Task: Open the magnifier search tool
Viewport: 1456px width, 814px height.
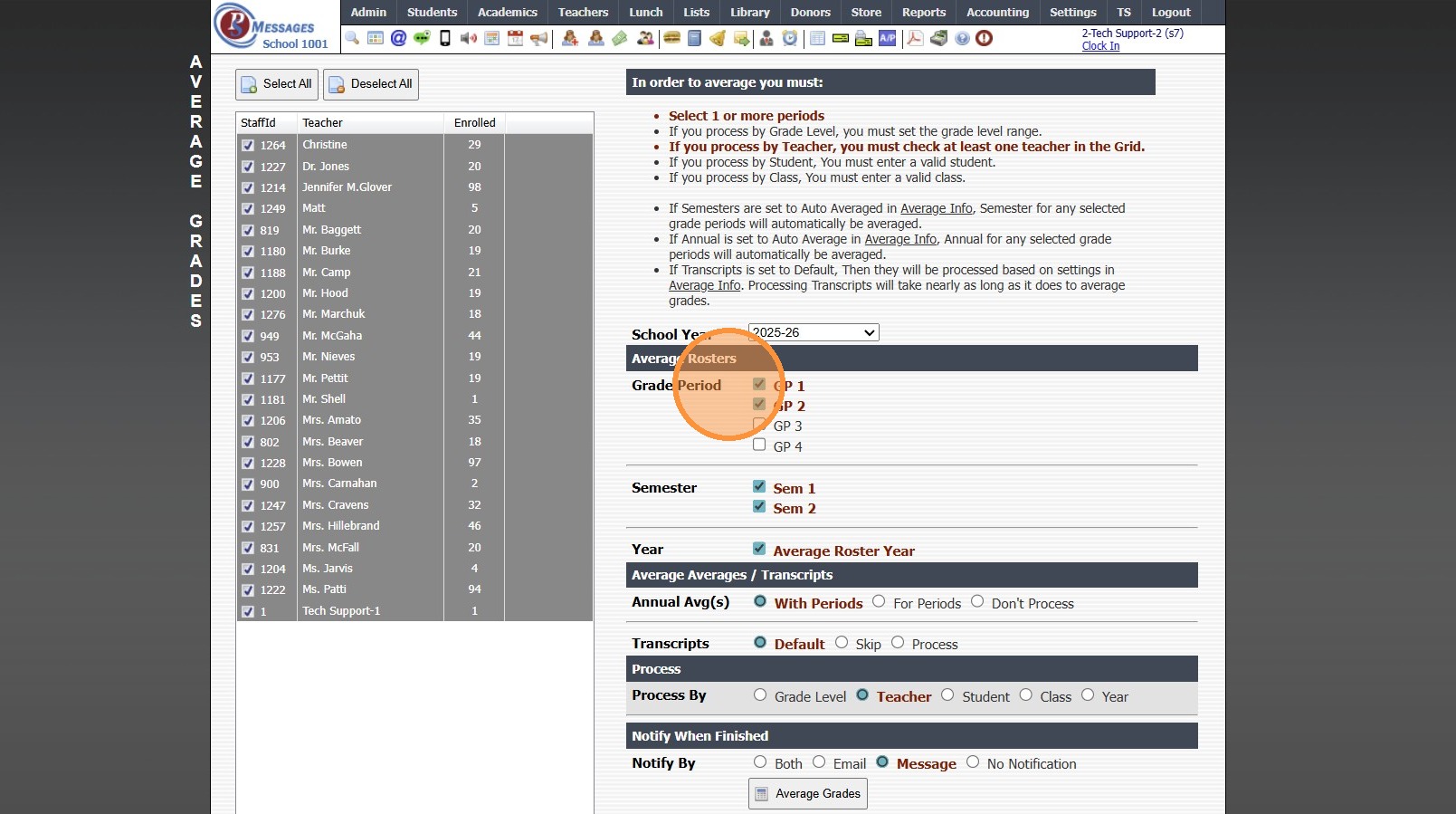Action: click(352, 38)
